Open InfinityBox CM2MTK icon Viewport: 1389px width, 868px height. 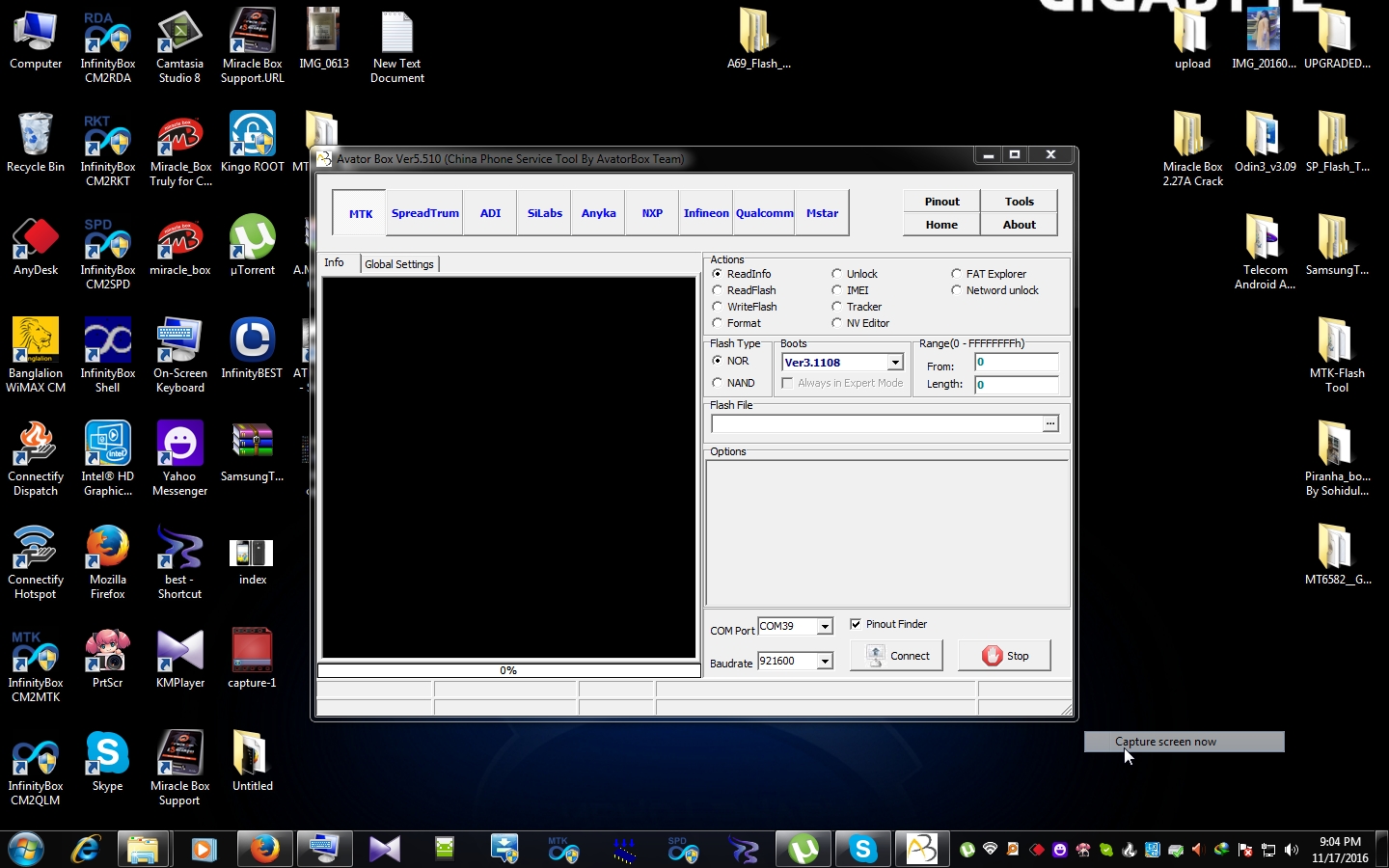tap(36, 665)
